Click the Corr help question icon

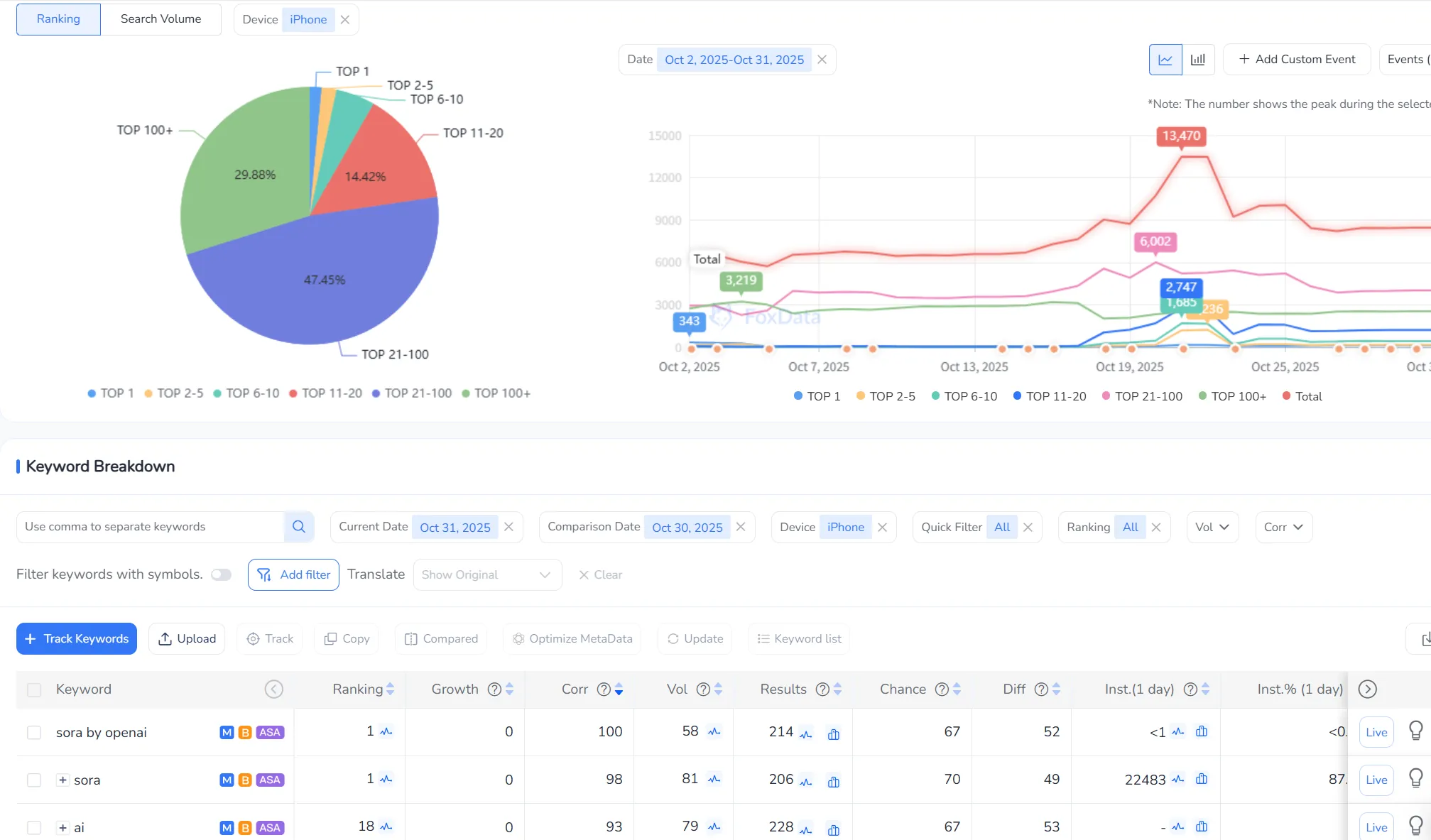[x=604, y=689]
